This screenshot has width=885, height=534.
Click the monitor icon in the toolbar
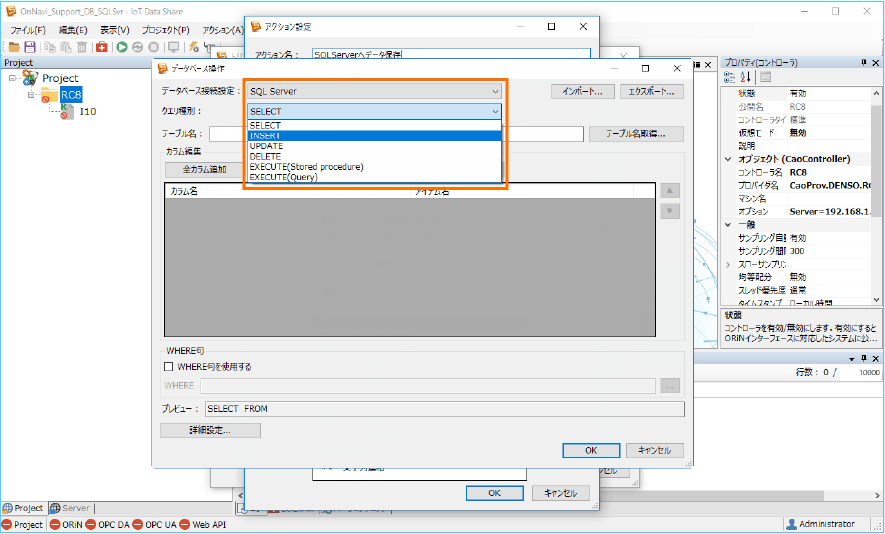tap(174, 47)
